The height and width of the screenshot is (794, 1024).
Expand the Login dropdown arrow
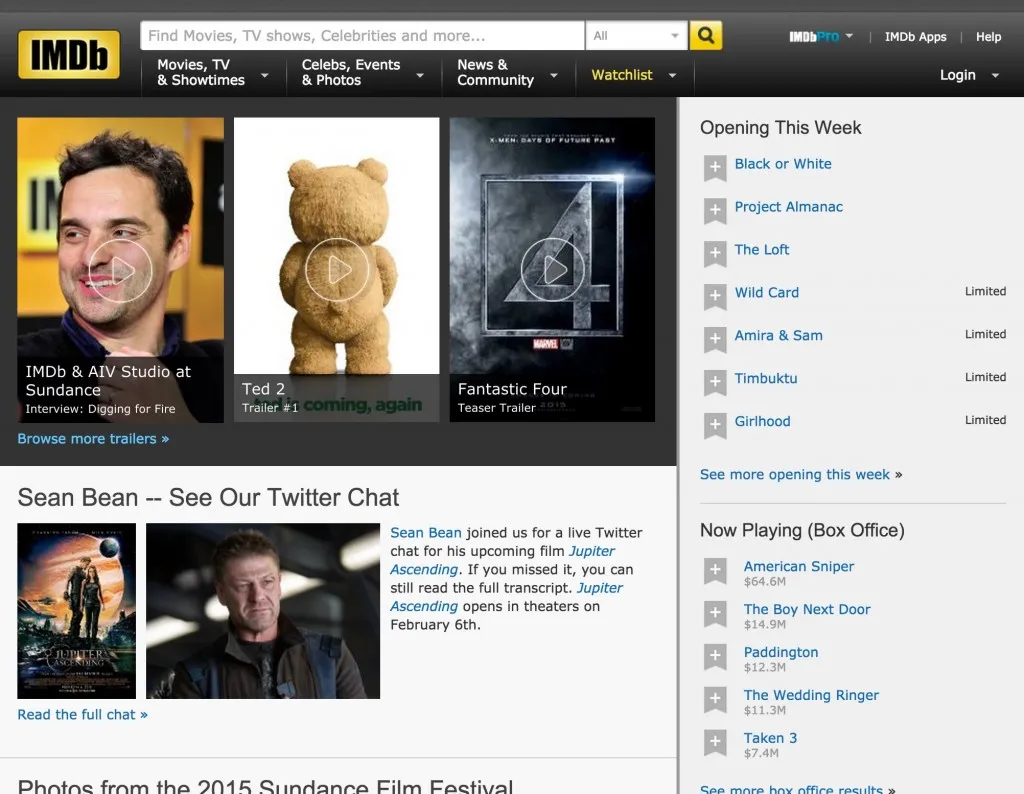tap(995, 76)
